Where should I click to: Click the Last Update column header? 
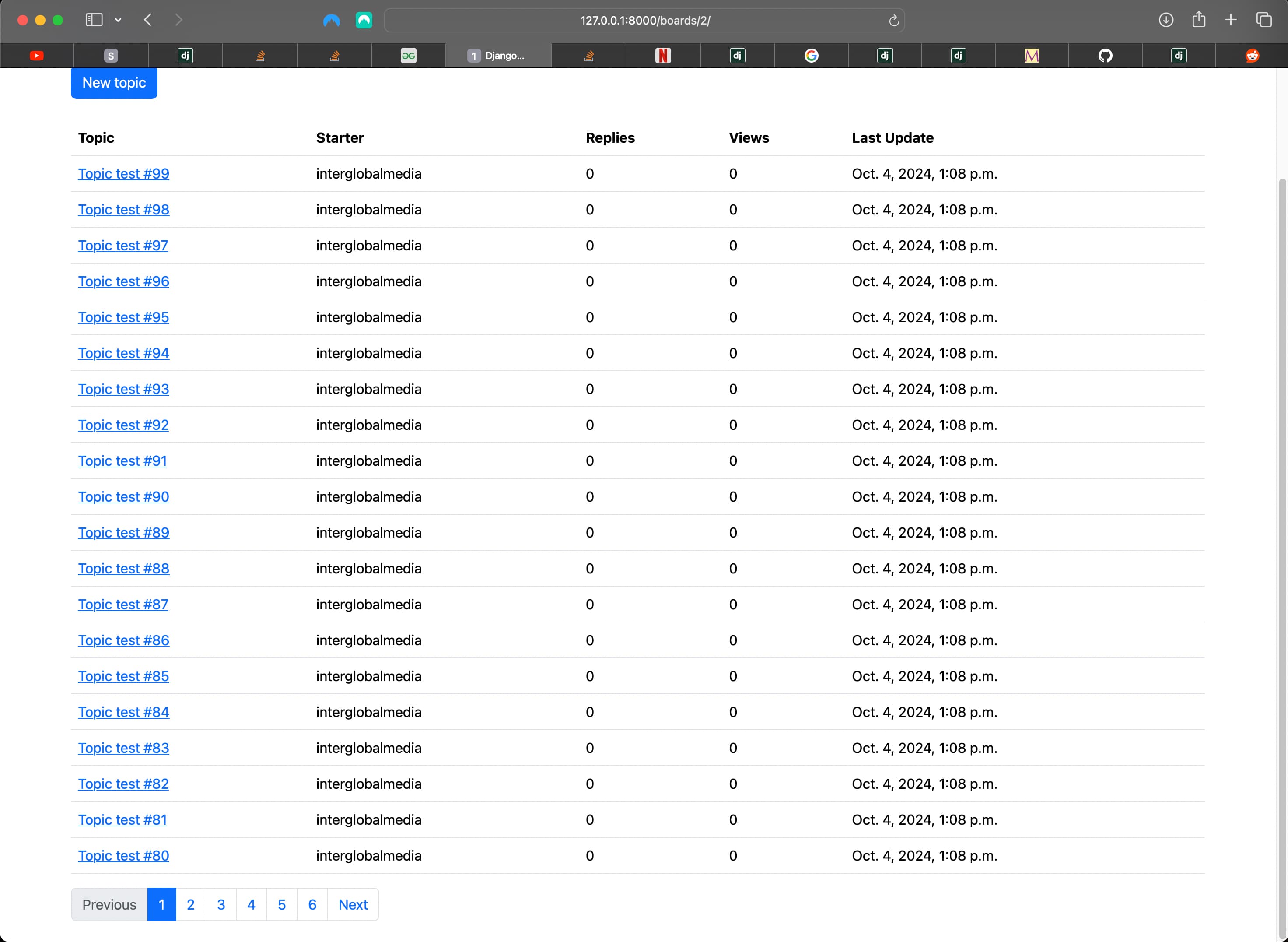tap(892, 138)
